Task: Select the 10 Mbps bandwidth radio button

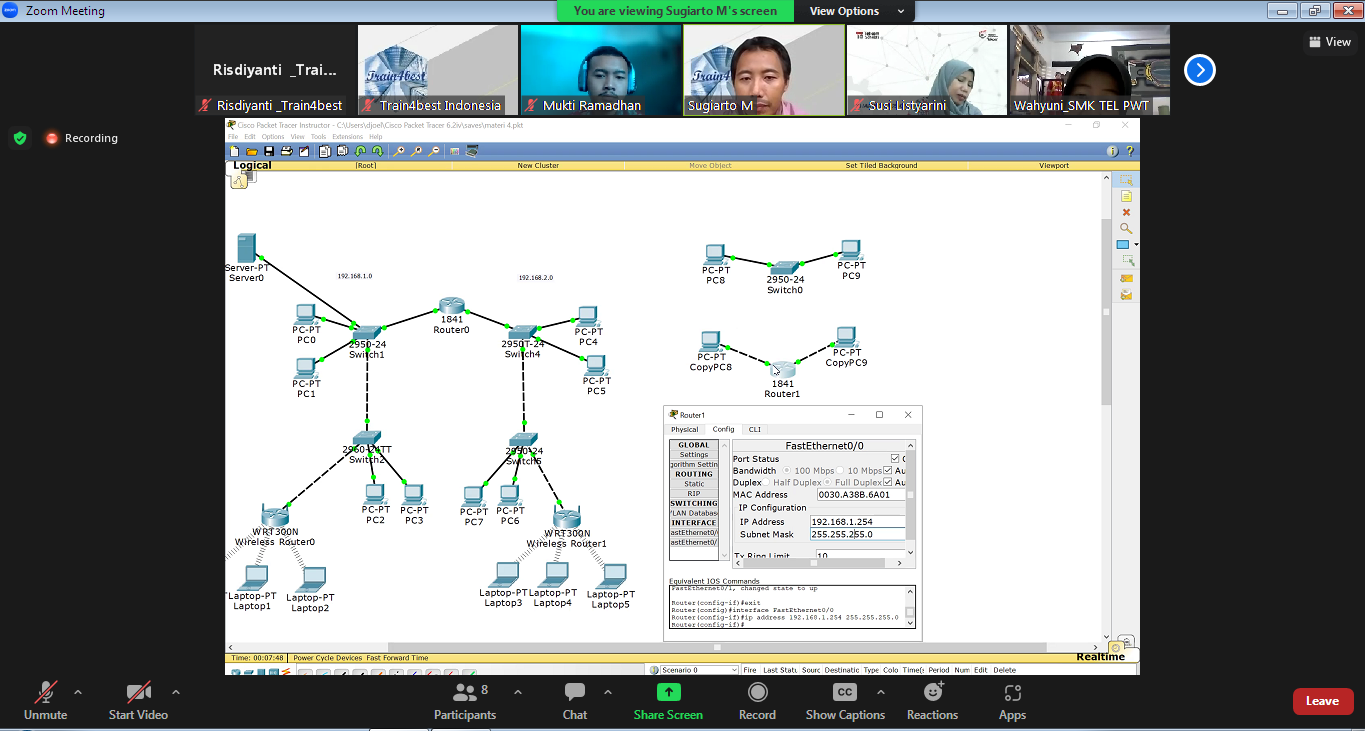Action: (x=840, y=470)
